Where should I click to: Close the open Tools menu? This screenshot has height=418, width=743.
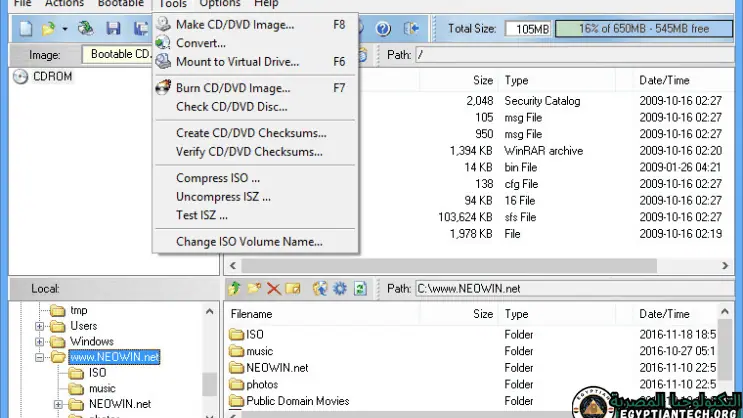(172, 4)
